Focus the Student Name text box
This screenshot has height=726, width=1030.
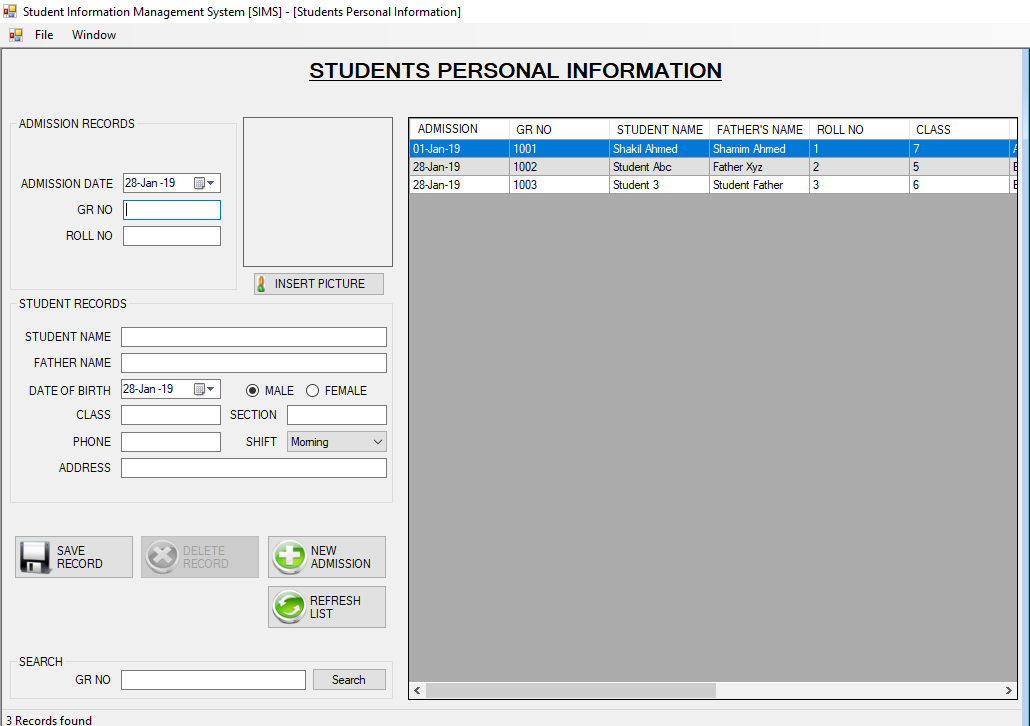(x=254, y=337)
